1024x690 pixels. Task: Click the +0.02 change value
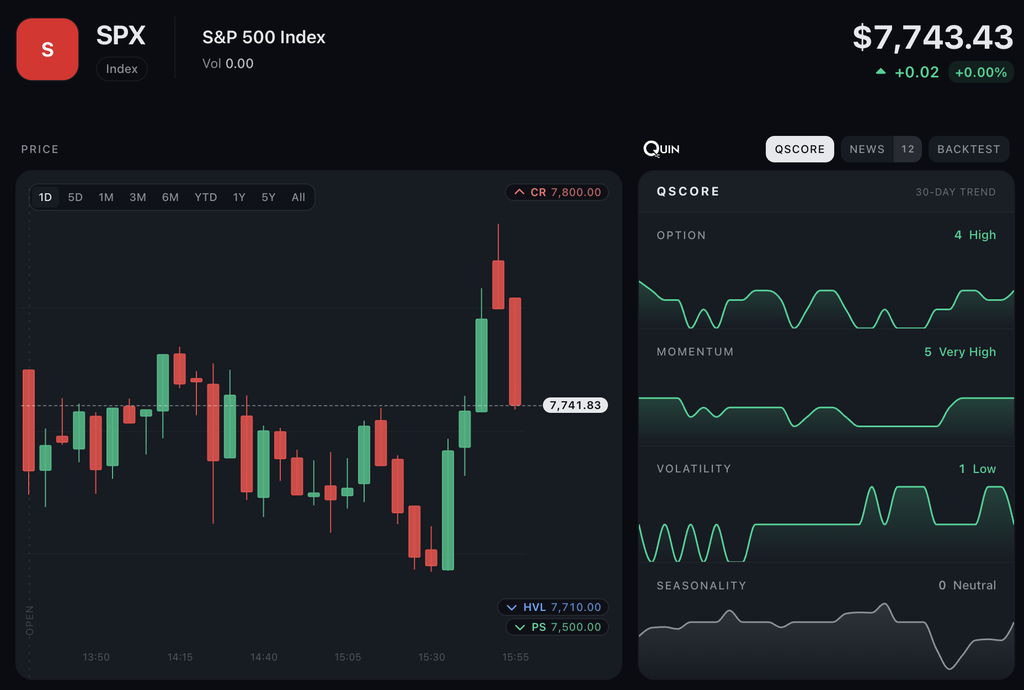coord(916,72)
